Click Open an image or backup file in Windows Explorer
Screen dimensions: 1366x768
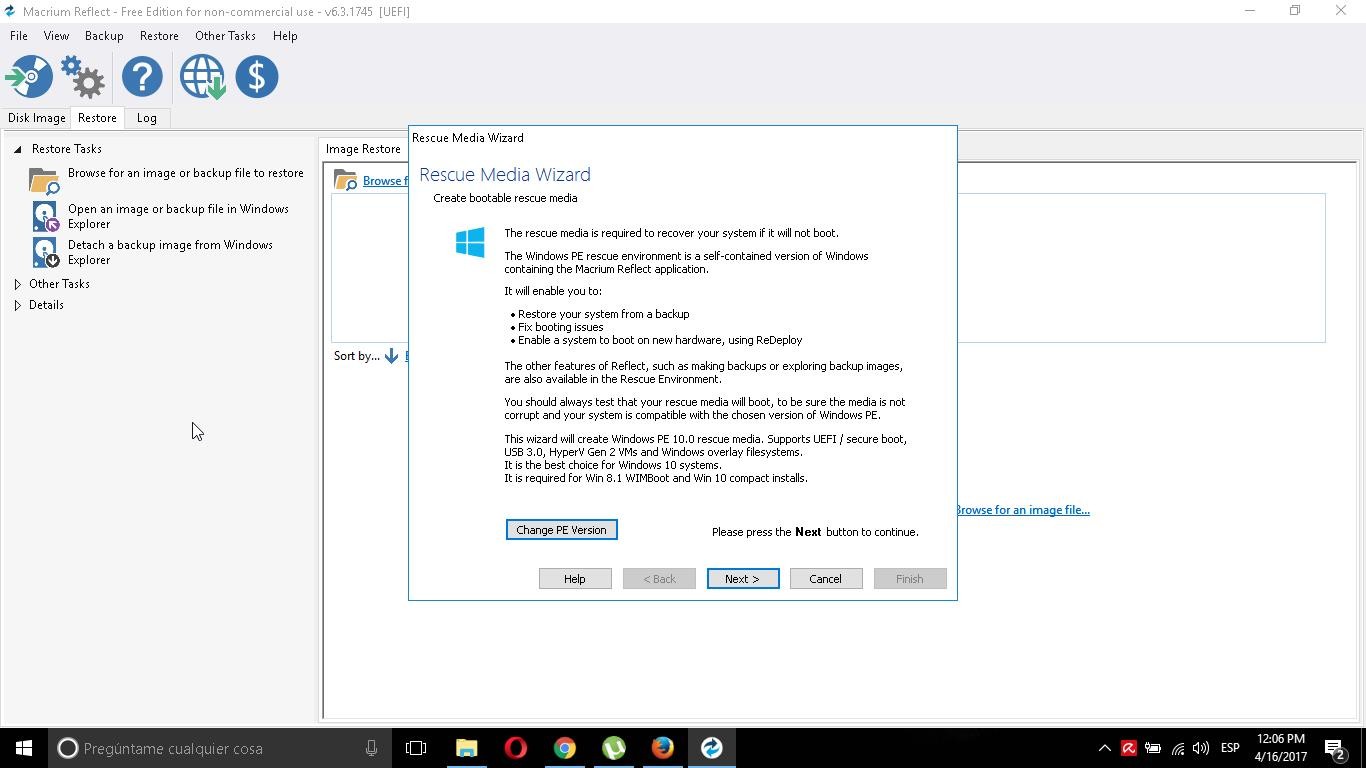178,216
